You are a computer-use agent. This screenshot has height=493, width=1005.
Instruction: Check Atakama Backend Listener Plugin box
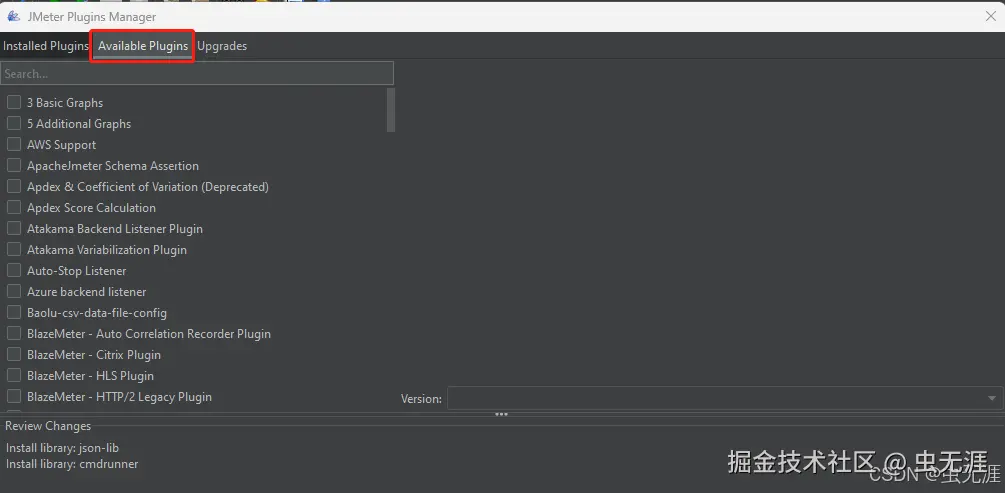click(x=14, y=228)
